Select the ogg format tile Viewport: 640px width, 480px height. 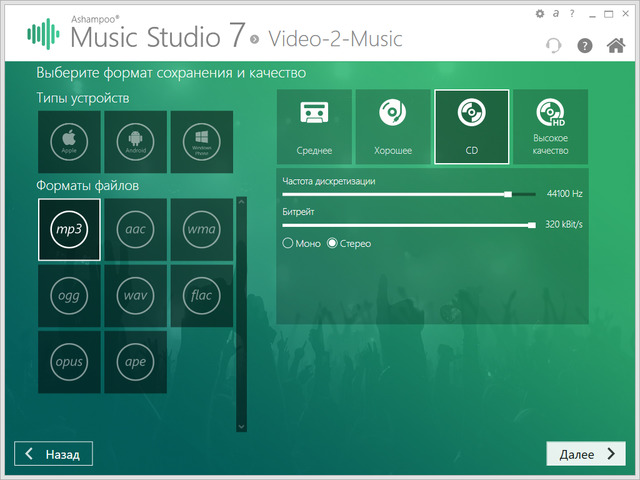[69, 295]
